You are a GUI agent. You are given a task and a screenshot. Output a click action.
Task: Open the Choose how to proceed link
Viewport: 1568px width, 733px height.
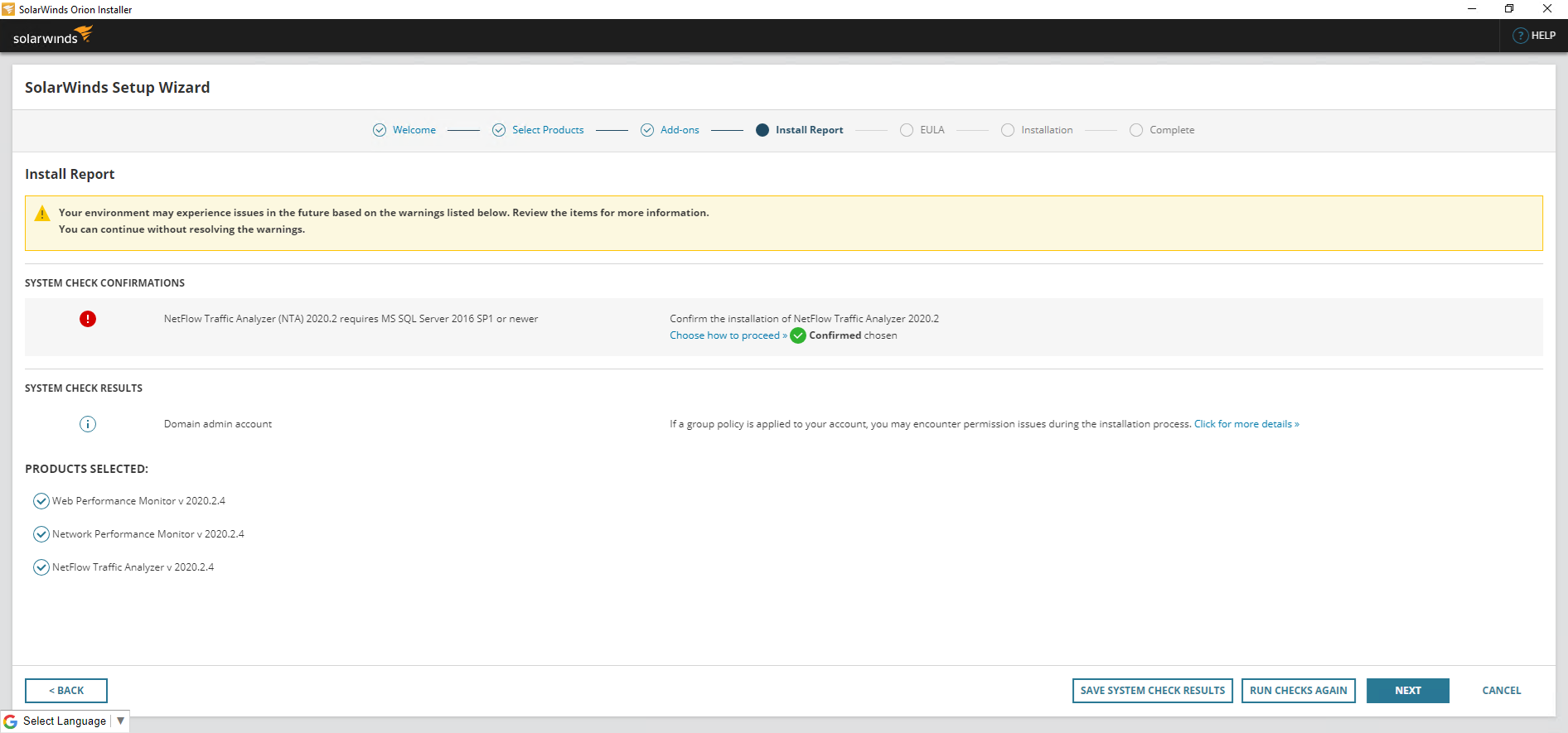click(728, 335)
